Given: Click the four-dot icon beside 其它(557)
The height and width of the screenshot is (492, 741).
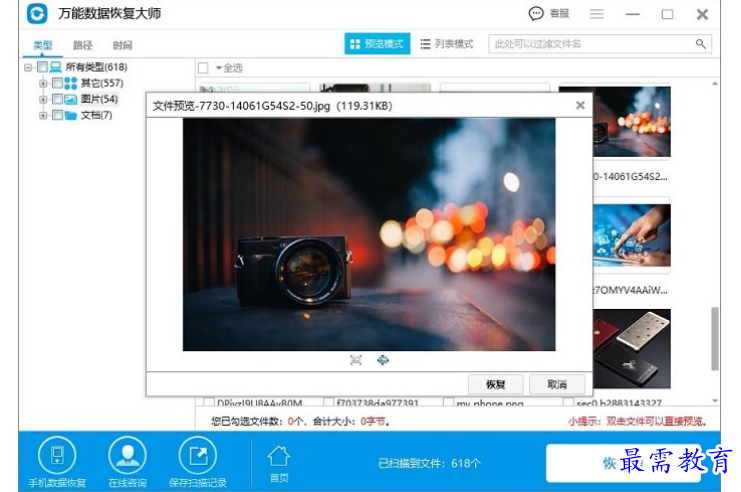Looking at the screenshot, I should [70, 83].
